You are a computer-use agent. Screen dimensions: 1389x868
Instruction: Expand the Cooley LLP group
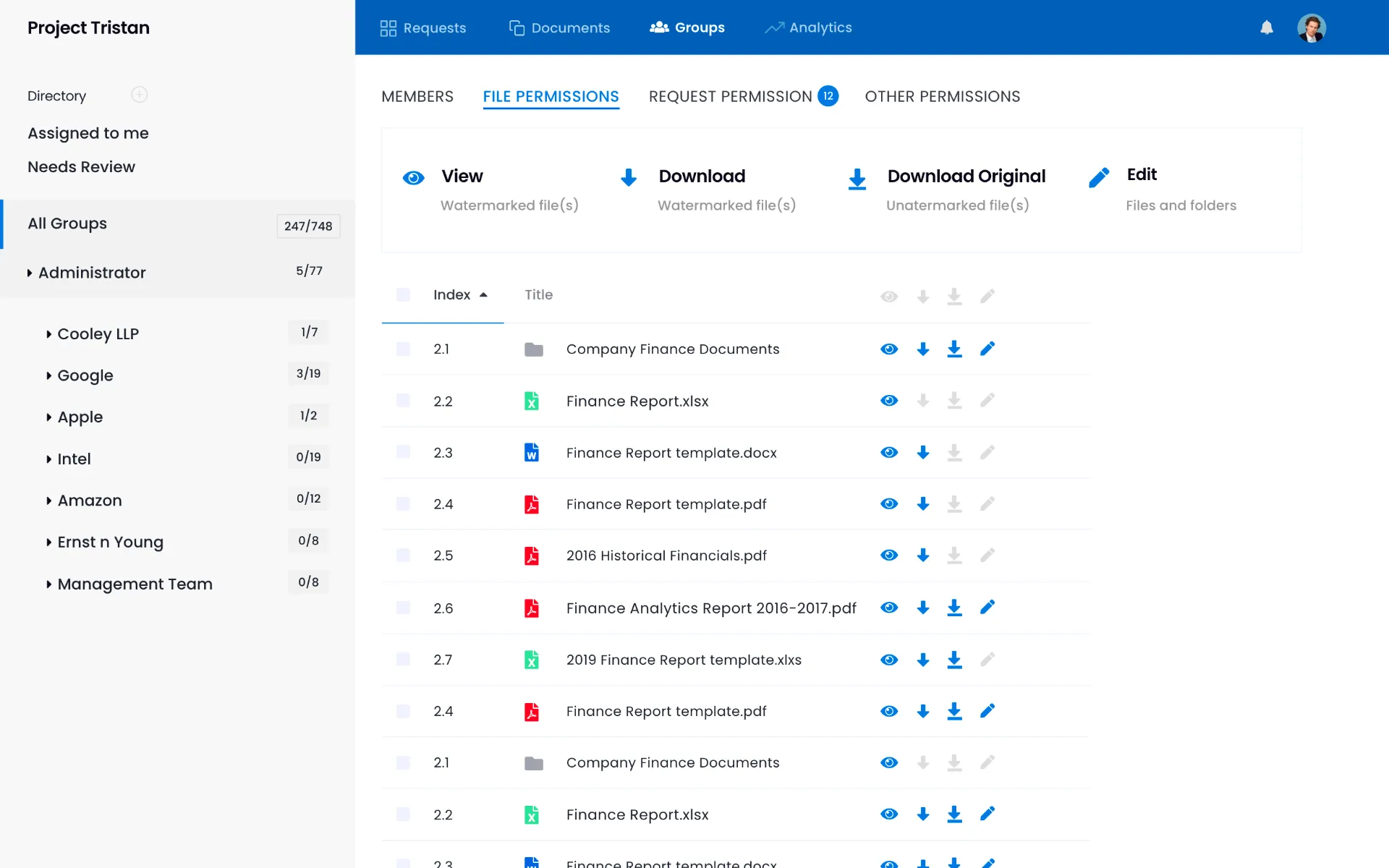(48, 334)
